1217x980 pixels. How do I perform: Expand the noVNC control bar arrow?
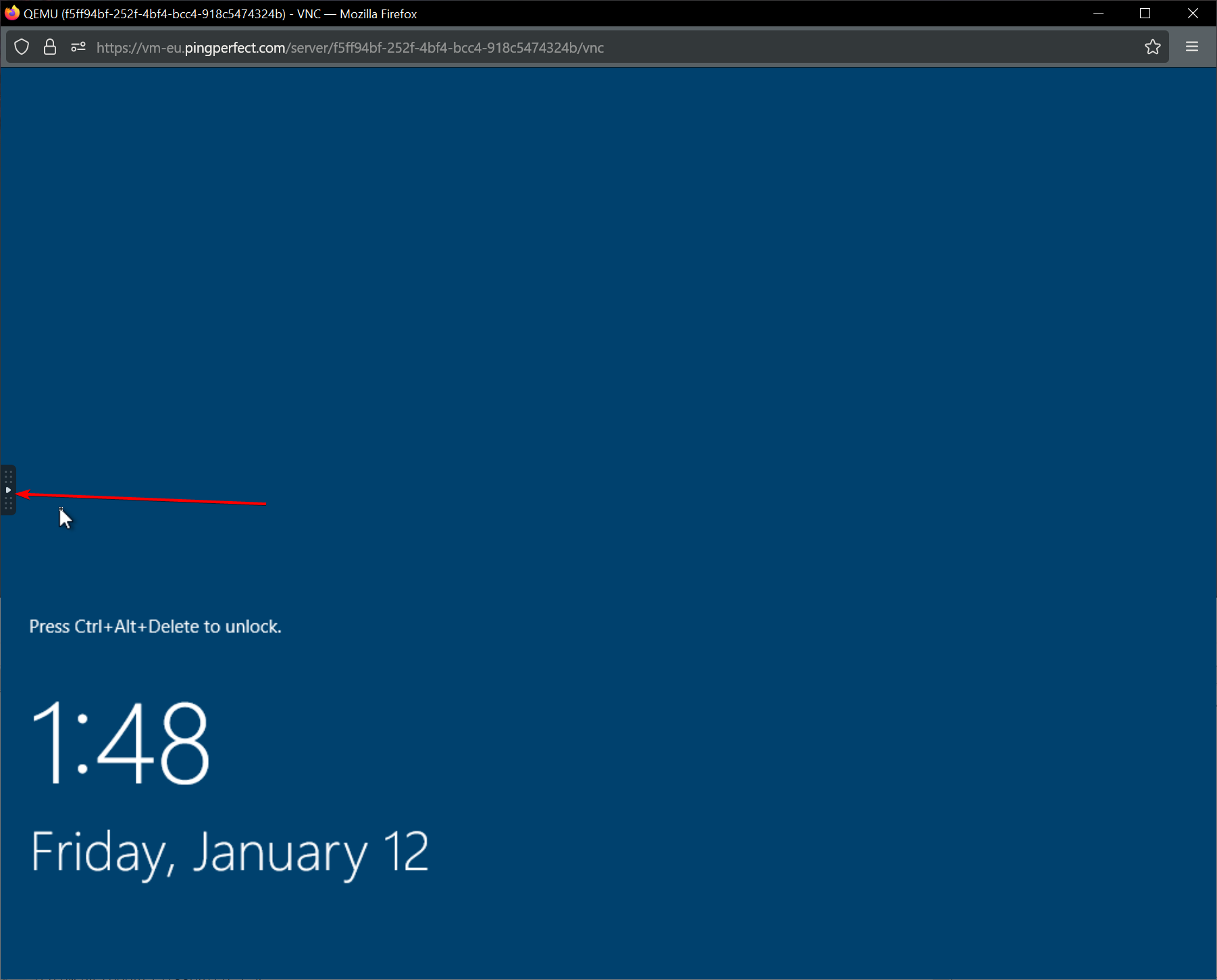pos(8,490)
